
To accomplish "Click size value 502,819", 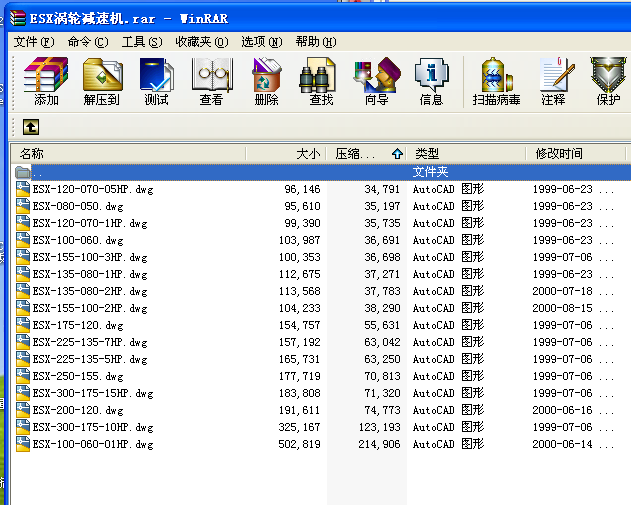I will coord(299,444).
